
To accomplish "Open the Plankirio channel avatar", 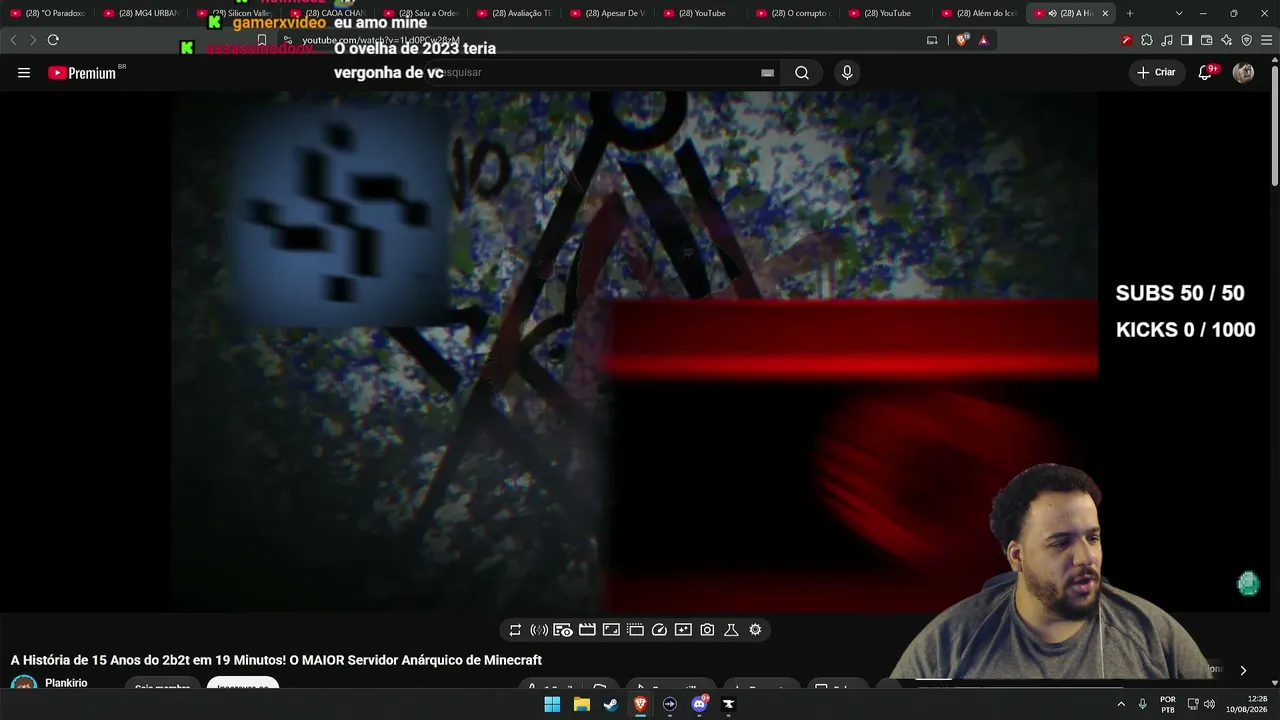I will click(24, 683).
